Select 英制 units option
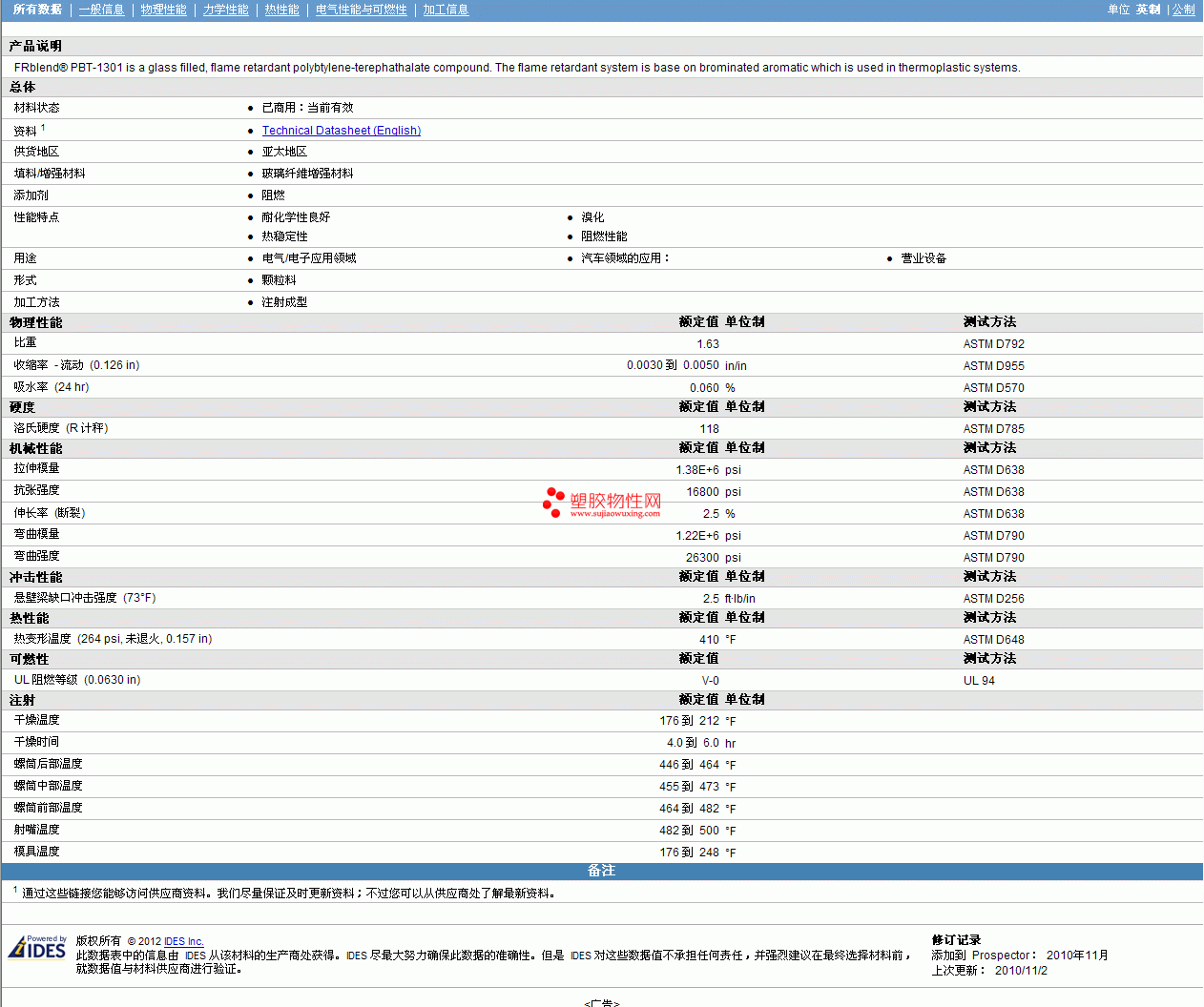The image size is (1204, 1007). (x=1148, y=10)
